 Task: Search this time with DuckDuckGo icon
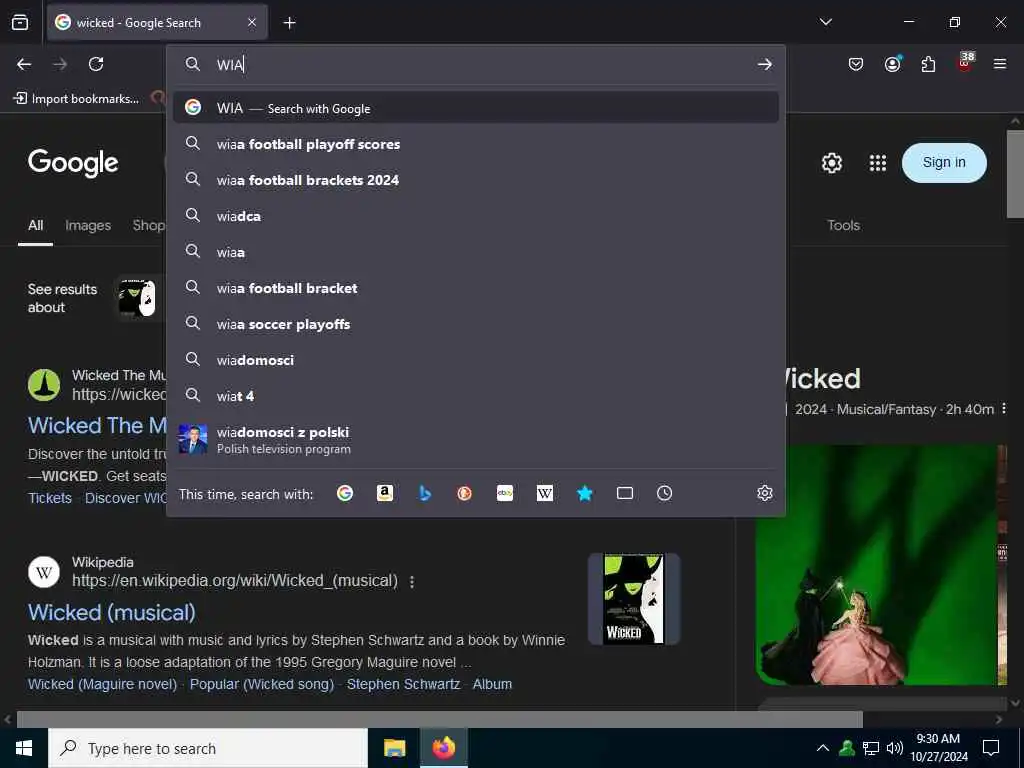coord(465,493)
